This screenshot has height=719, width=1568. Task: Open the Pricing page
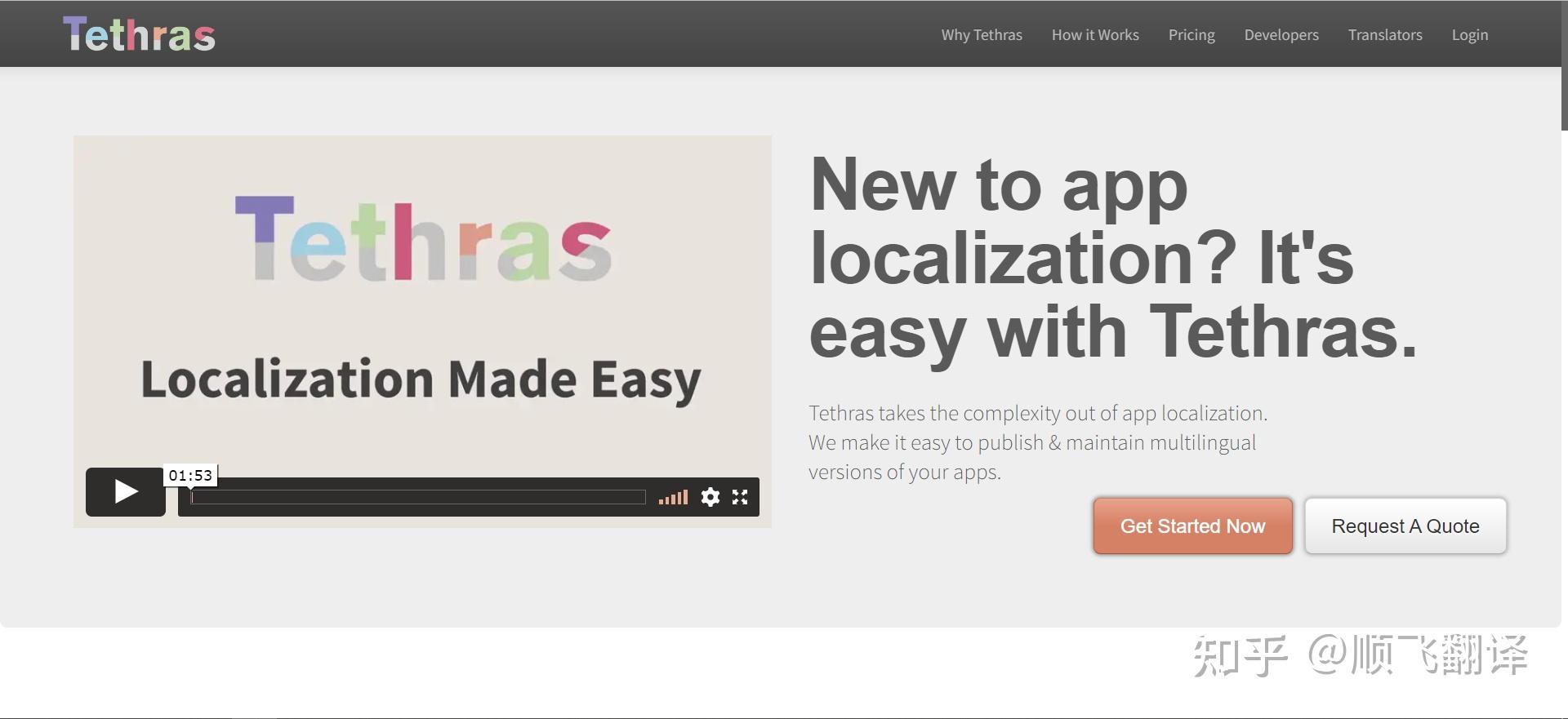pos(1192,35)
